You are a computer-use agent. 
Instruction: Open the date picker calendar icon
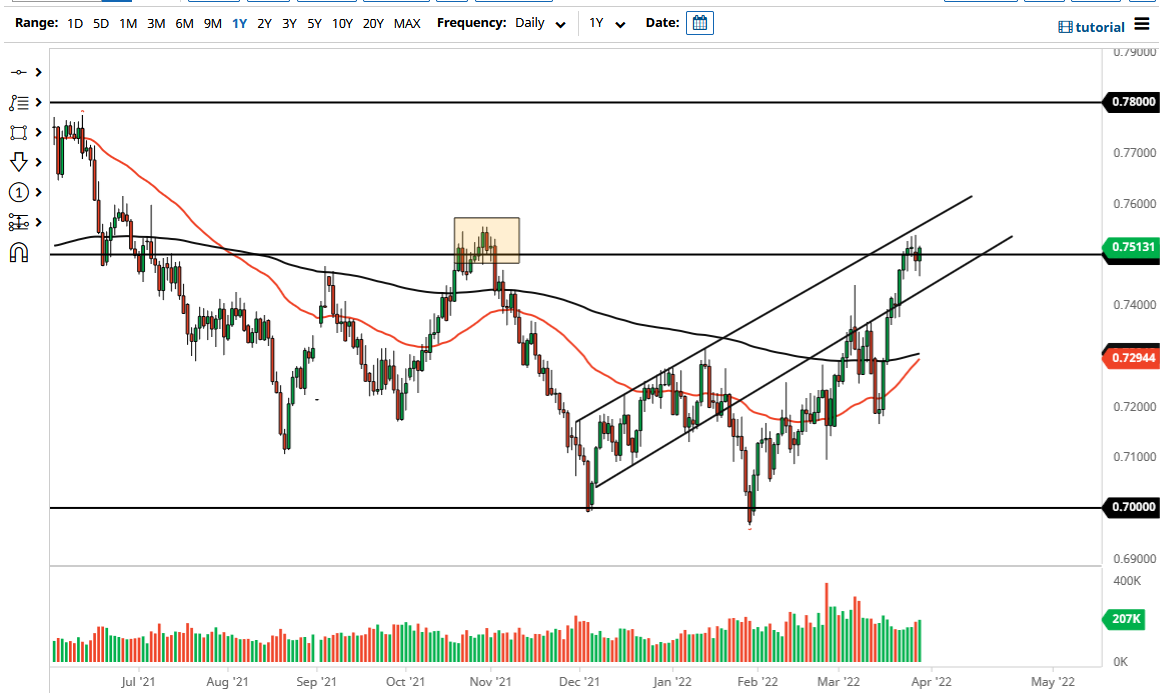699,22
